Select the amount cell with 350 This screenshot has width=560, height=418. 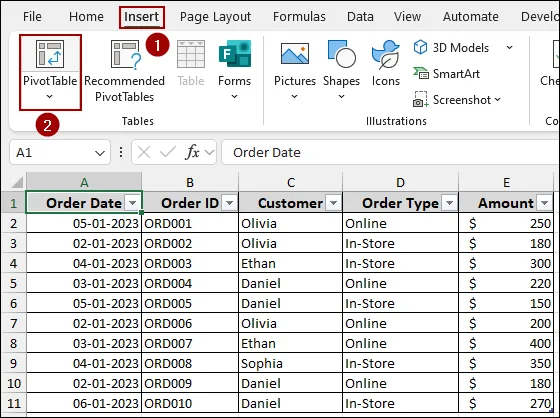506,363
